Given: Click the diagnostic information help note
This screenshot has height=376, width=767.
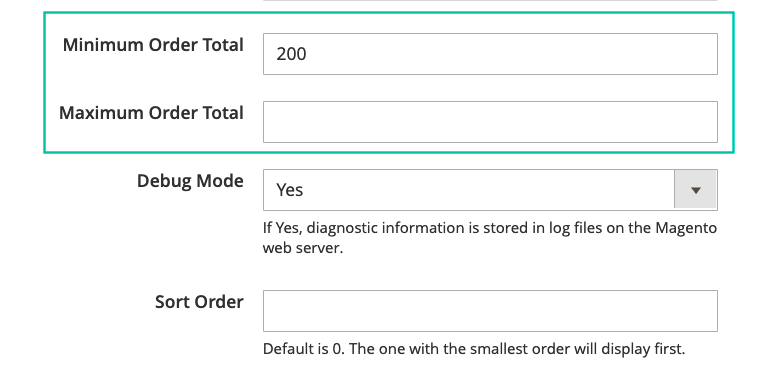Looking at the screenshot, I should click(x=490, y=238).
